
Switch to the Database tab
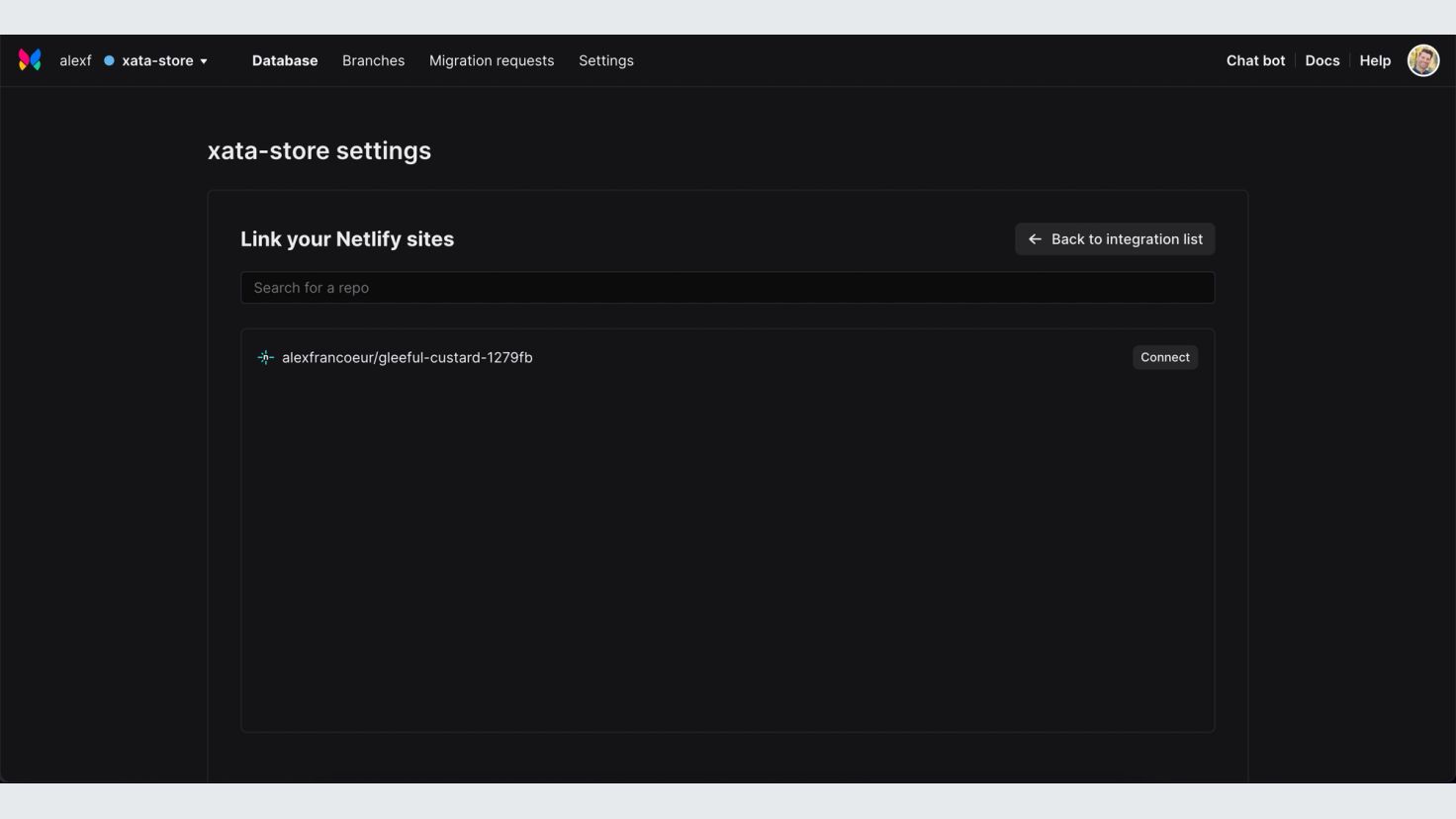[x=285, y=60]
